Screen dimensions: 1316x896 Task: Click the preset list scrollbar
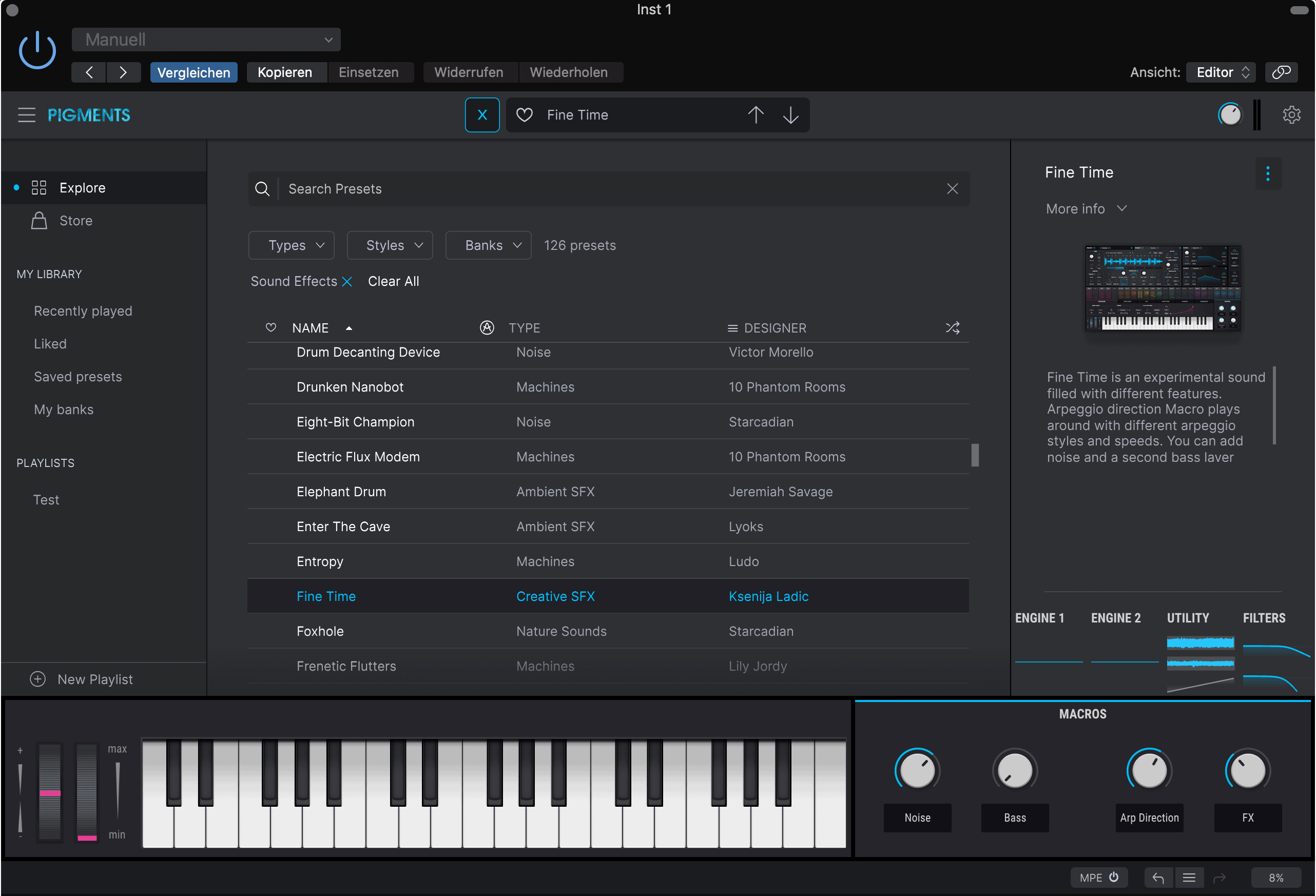point(975,455)
